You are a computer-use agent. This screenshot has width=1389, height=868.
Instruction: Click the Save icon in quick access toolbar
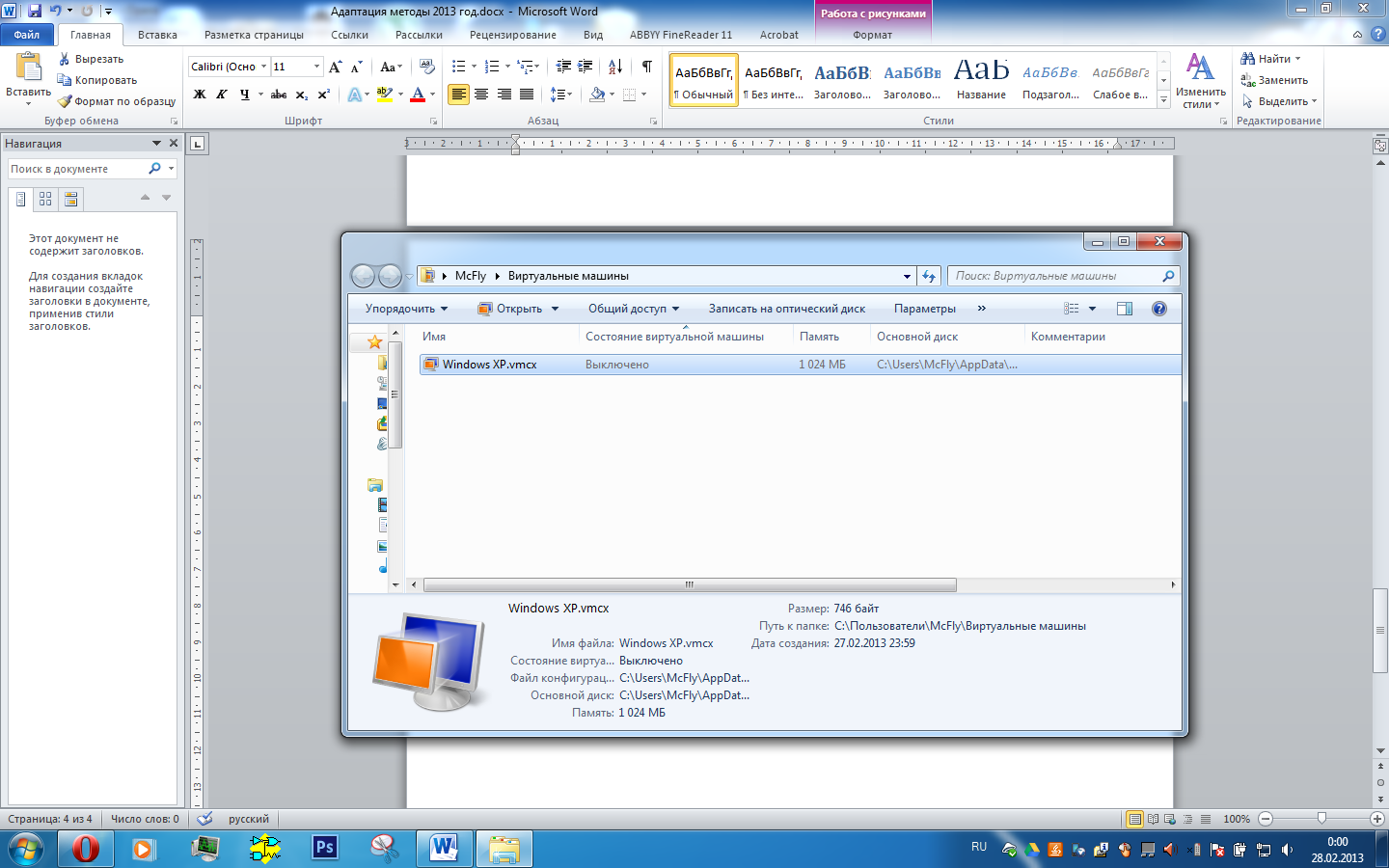35,11
